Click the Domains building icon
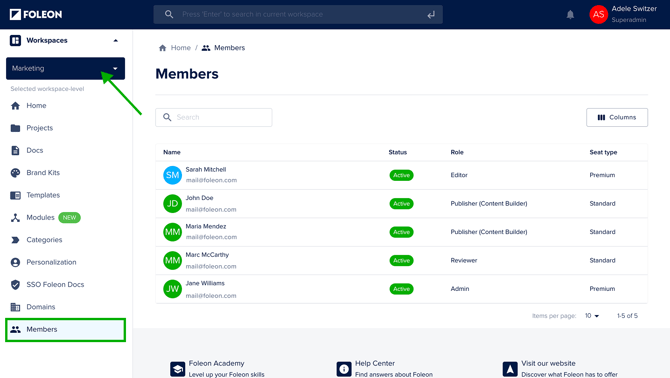670x378 pixels. coord(15,307)
